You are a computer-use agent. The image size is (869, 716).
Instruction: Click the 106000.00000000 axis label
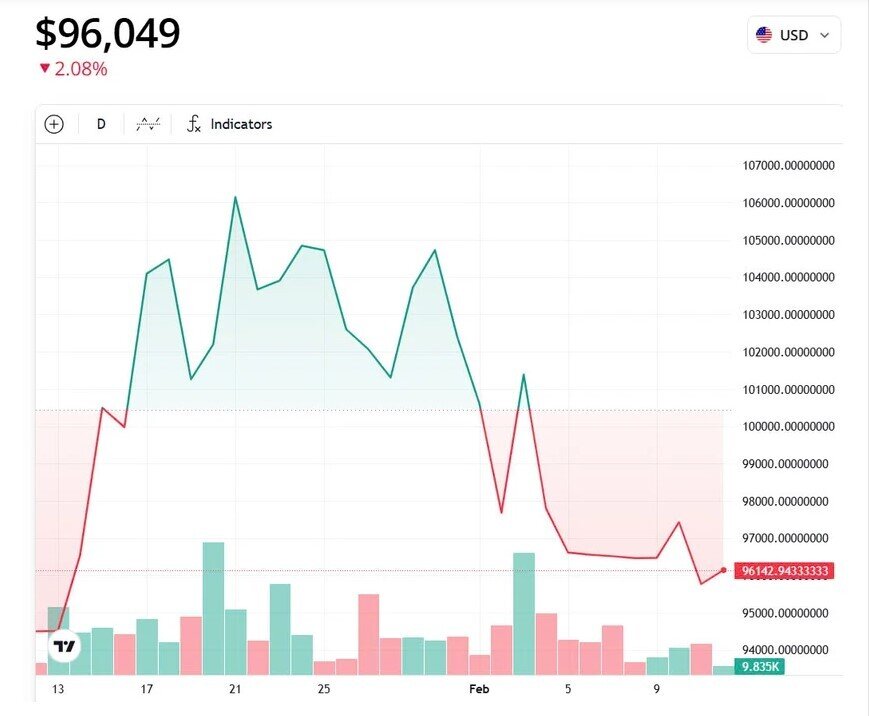coord(788,203)
